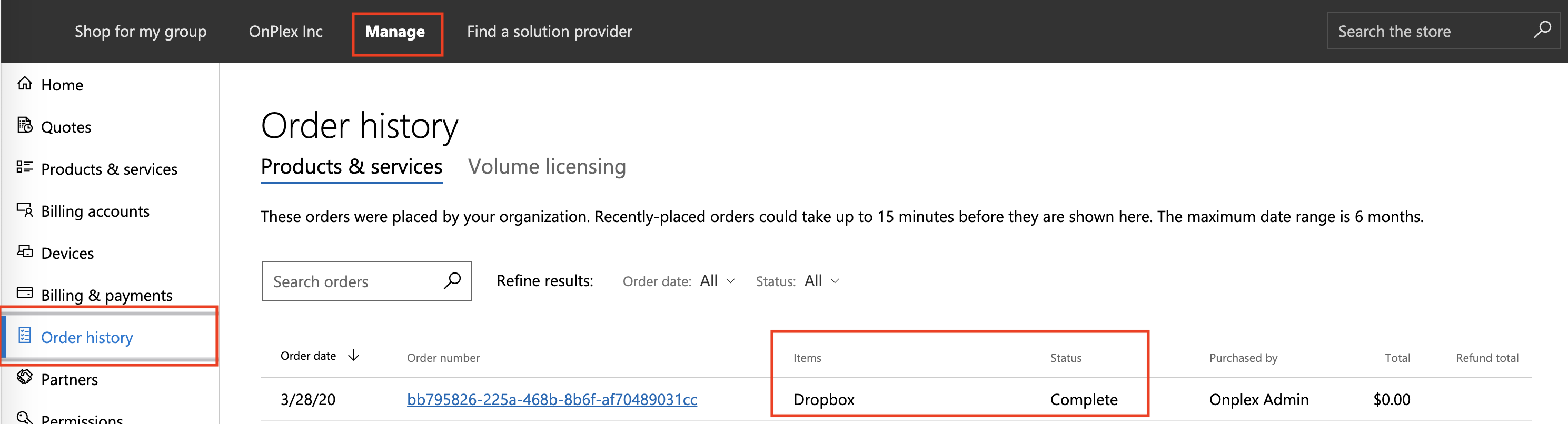This screenshot has width=1568, height=424.
Task: Go to Home in sidebar
Action: coord(62,85)
